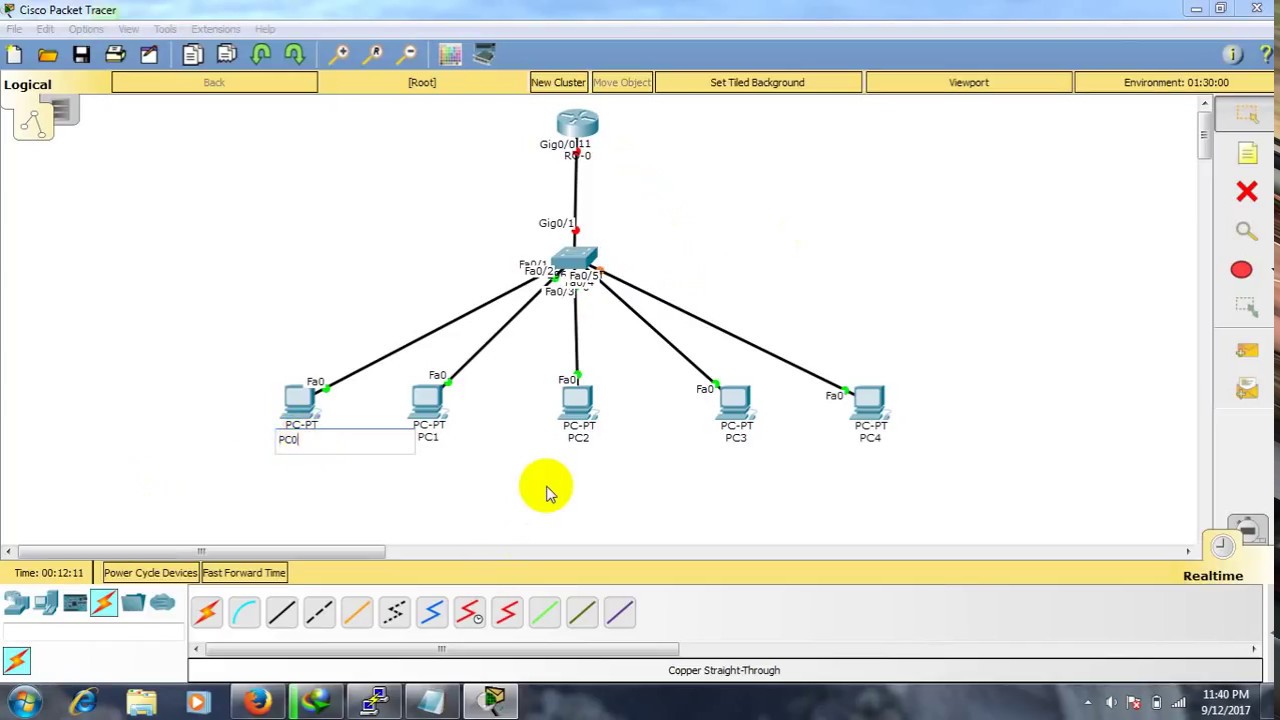Click the Print icon in the toolbar
The height and width of the screenshot is (720, 1280).
click(x=115, y=55)
